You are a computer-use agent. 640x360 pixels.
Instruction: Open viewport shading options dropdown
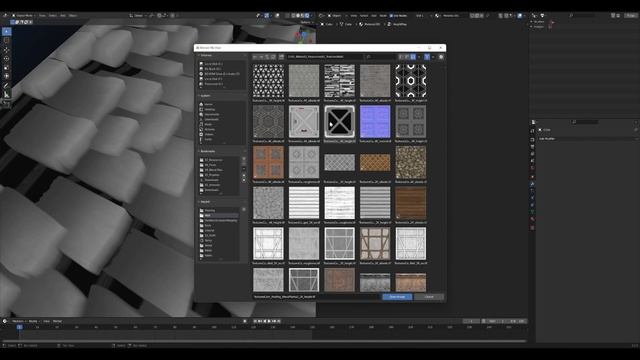click(312, 16)
